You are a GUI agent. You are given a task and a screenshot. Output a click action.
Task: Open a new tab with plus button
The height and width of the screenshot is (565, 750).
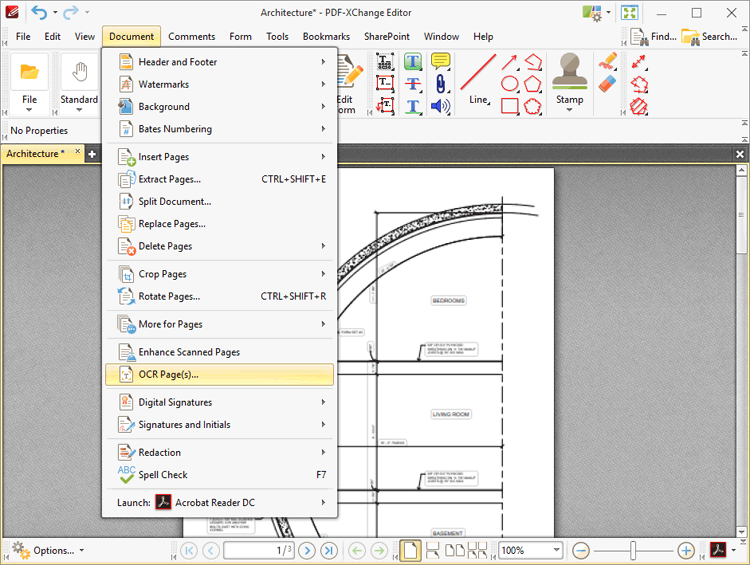point(92,154)
